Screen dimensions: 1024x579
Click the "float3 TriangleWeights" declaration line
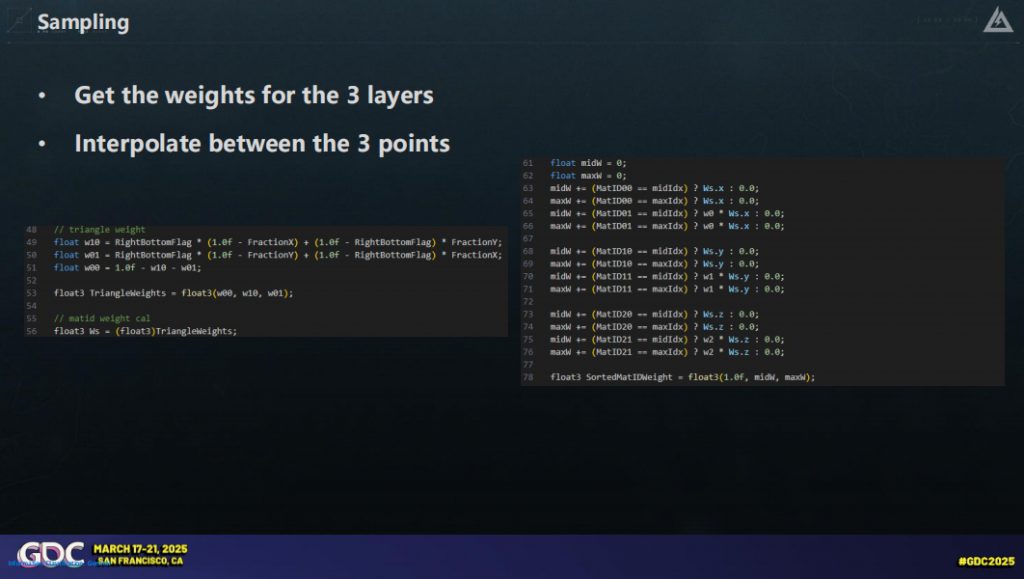tap(173, 293)
